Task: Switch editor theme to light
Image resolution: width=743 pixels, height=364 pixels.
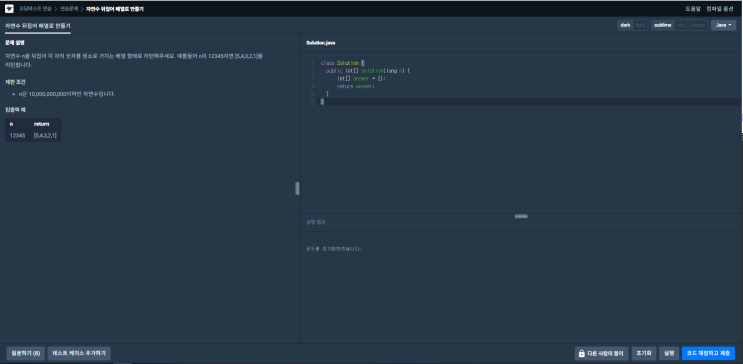Action: [640, 25]
